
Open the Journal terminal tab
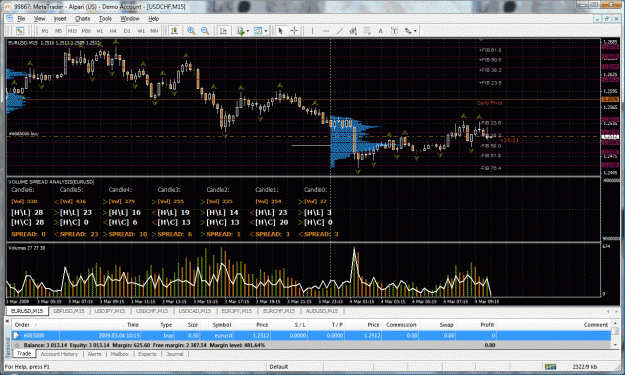click(x=175, y=354)
